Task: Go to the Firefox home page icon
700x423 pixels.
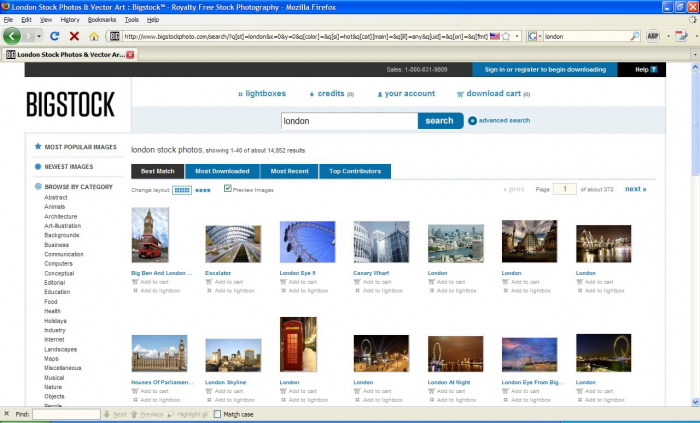Action: (94, 37)
